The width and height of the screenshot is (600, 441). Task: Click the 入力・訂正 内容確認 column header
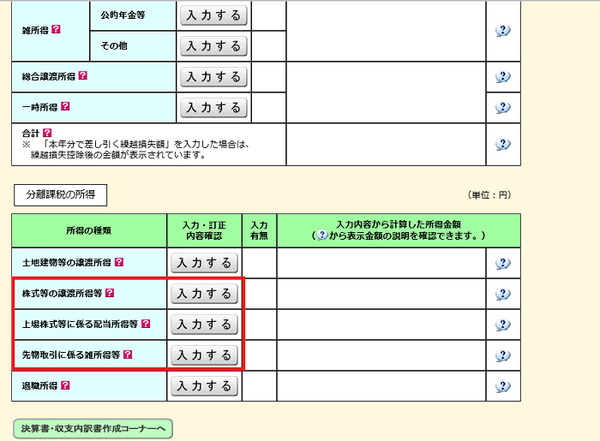pos(204,230)
